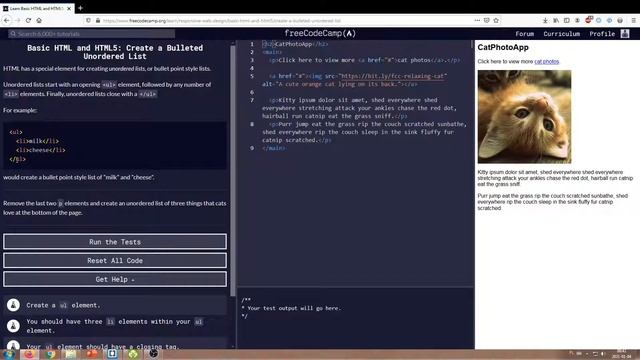Open the Library bookmarks icon
Image resolution: width=640 pixels, height=360 pixels.
(556, 20)
